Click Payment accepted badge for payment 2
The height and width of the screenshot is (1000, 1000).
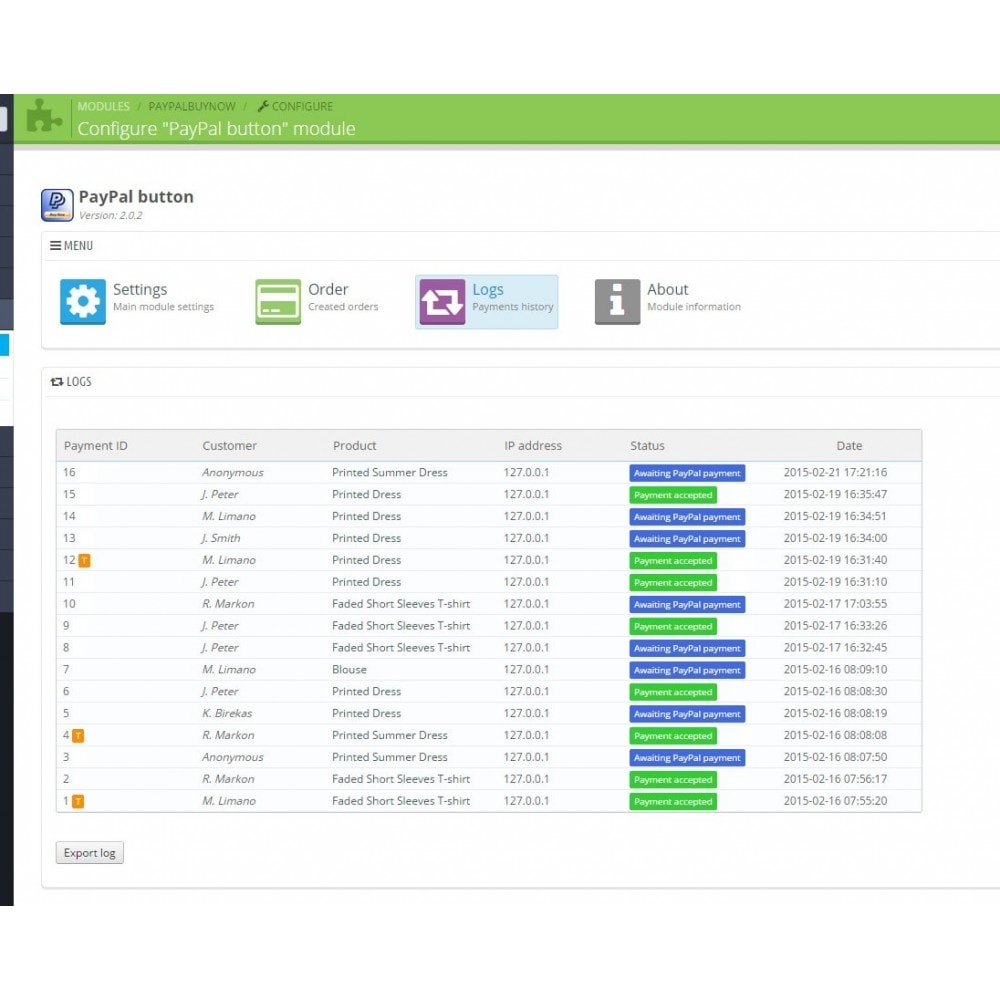[673, 779]
